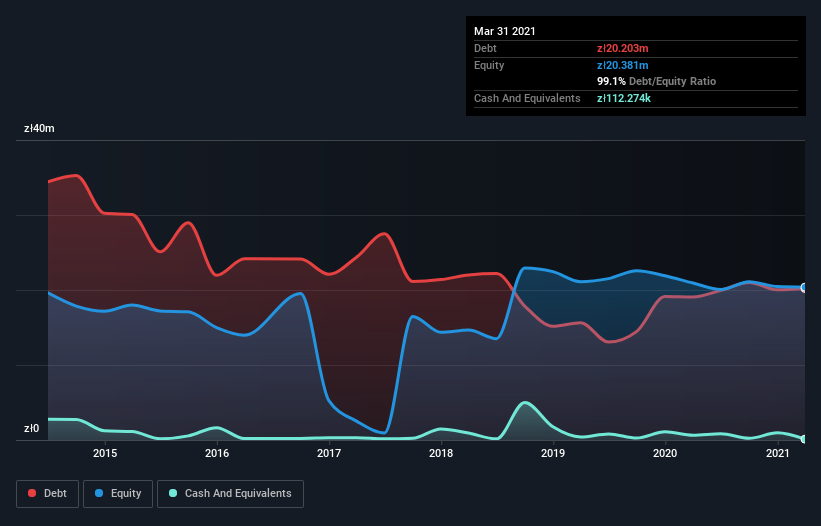This screenshot has width=821, height=526.
Task: Click the 2015 x-axis label
Action: pyautogui.click(x=105, y=453)
